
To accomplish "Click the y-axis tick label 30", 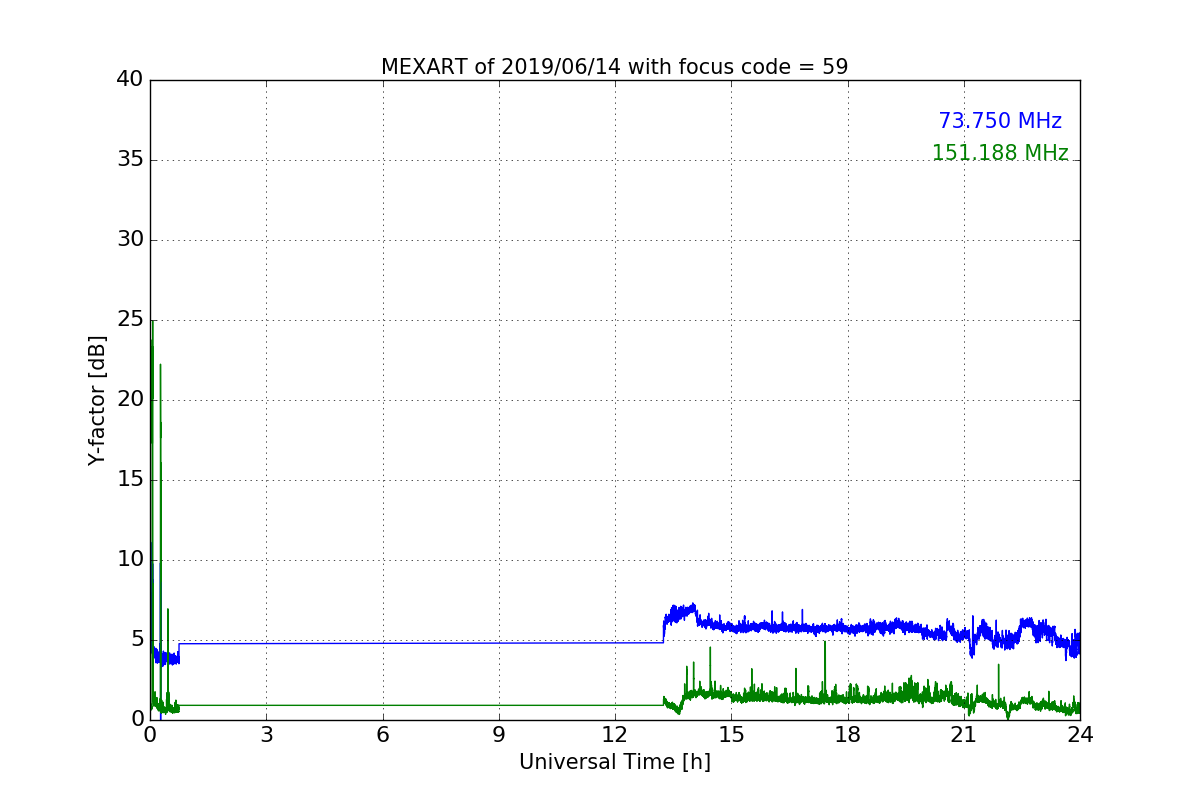I will [130, 240].
